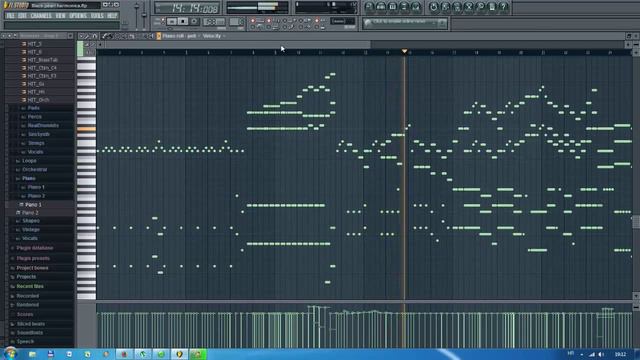Expand the Shapes folder
The image size is (640, 360).
point(31,221)
